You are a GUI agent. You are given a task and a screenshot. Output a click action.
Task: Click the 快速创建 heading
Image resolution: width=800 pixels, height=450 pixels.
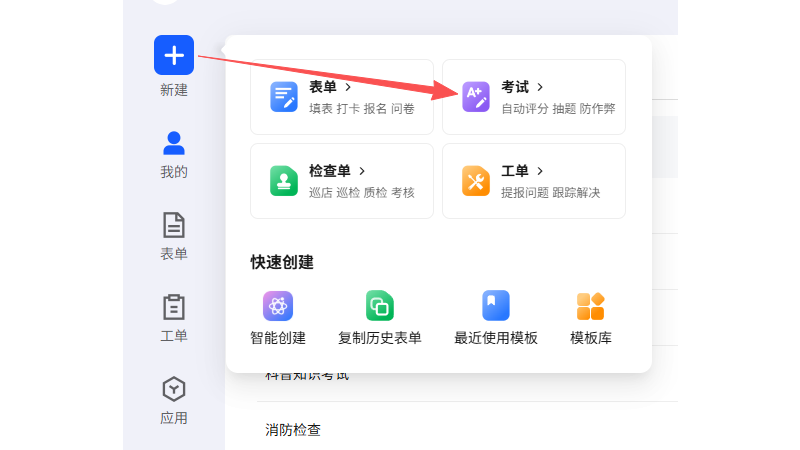coord(282,262)
